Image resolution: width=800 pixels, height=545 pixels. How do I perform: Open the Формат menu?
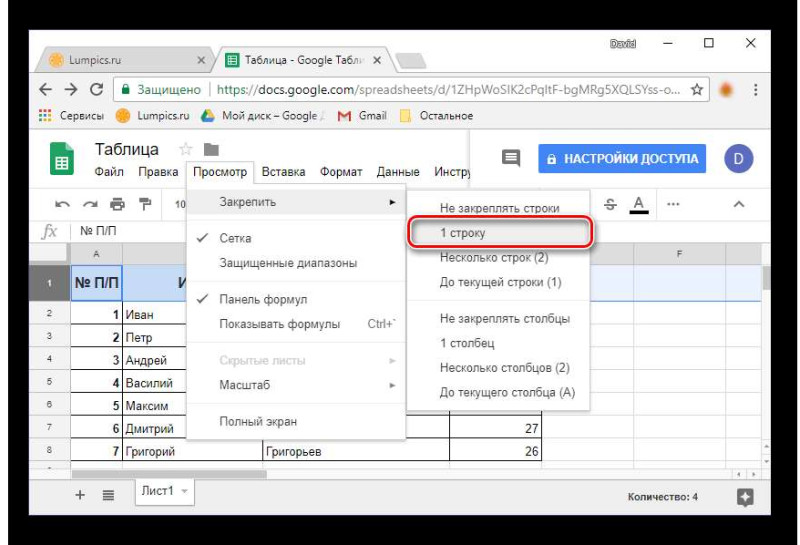341,172
